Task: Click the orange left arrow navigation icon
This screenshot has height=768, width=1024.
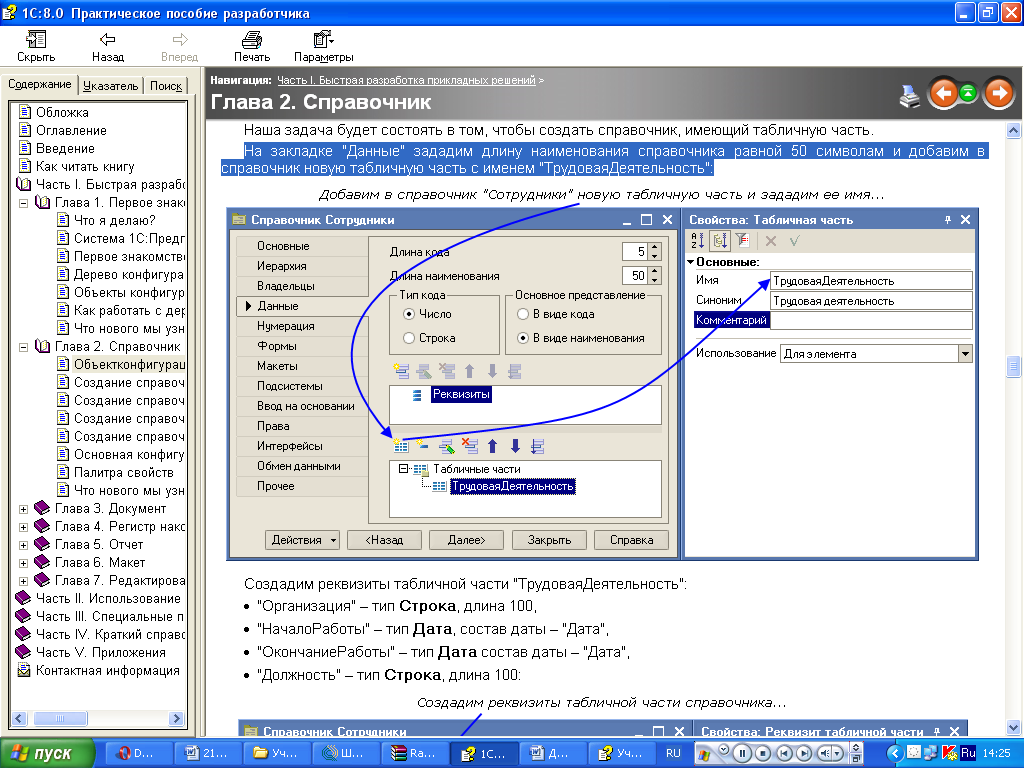Action: [942, 94]
